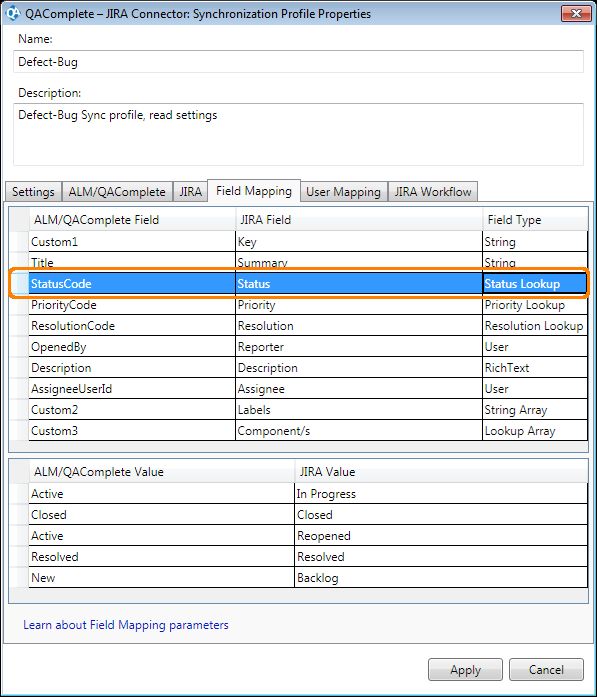The height and width of the screenshot is (697, 597).
Task: Click the Status Lookup field type cell
Action: coord(535,284)
